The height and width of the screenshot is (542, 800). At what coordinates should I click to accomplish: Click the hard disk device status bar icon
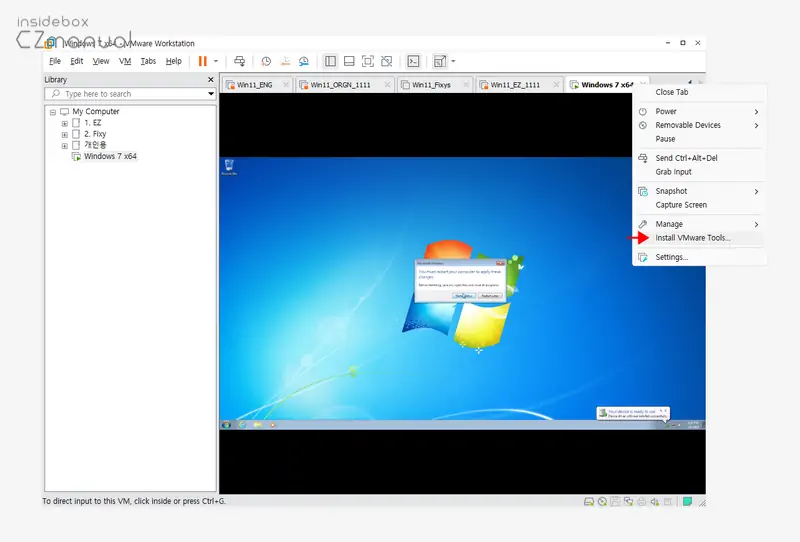[x=589, y=502]
